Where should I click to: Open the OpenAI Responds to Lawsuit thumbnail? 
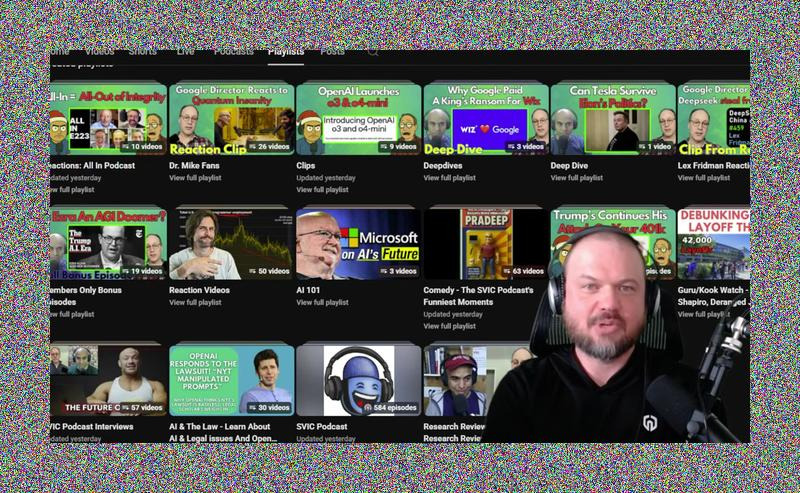pos(232,380)
